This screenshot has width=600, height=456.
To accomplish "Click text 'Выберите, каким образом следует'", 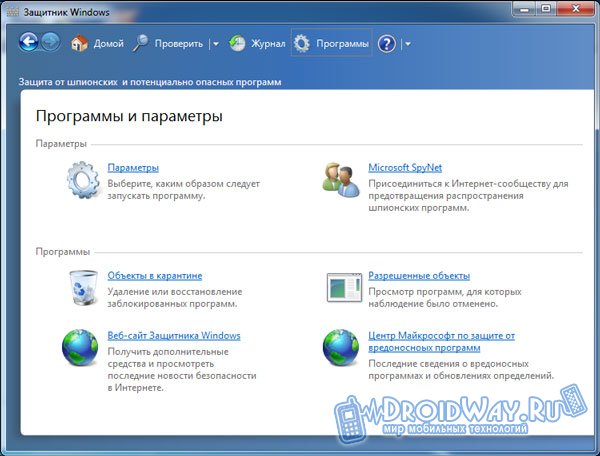I will [183, 184].
